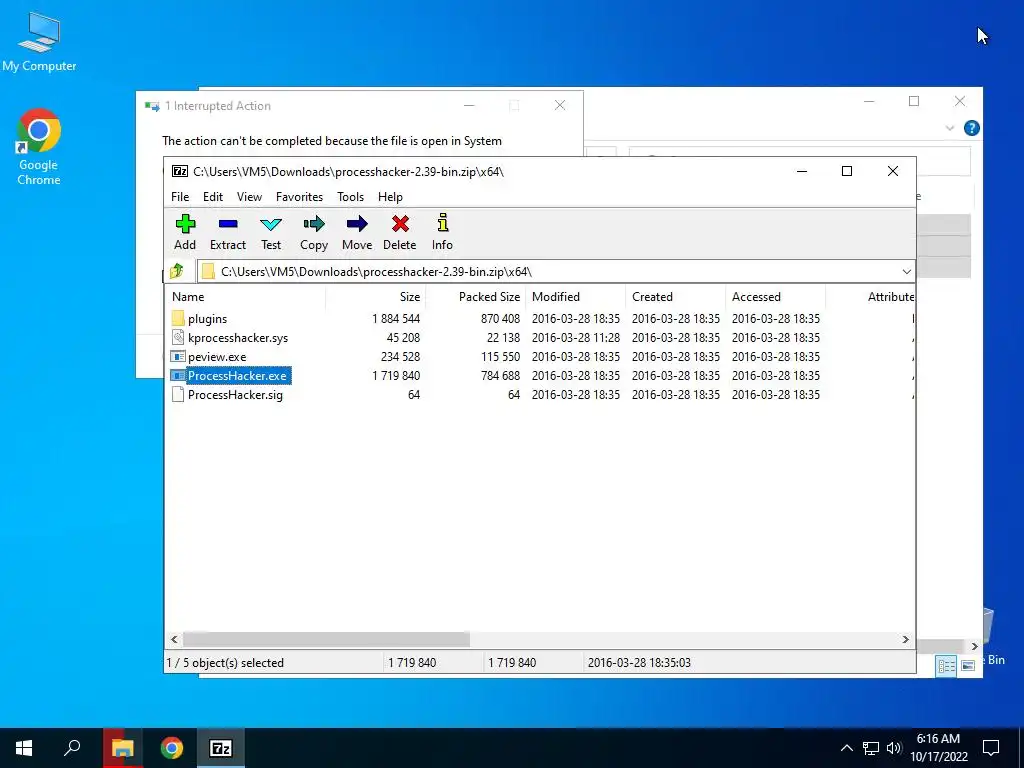Switch Explorer to details view icon
The height and width of the screenshot is (768, 1024).
coord(946,666)
